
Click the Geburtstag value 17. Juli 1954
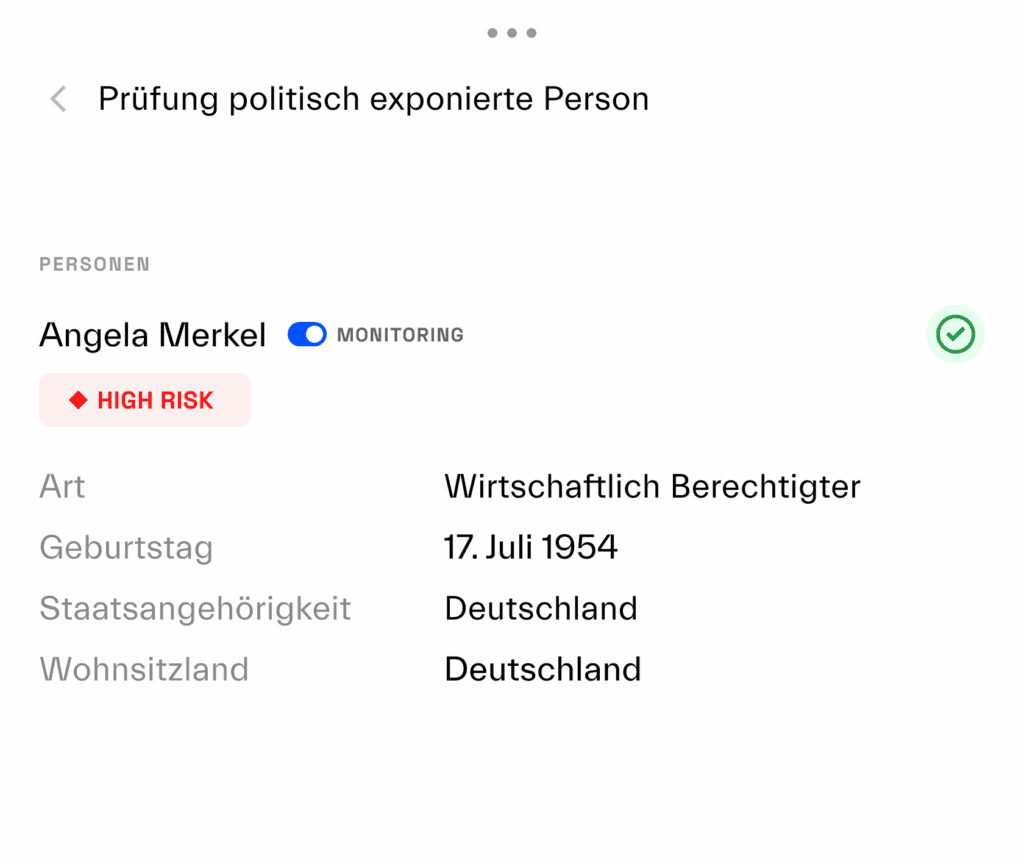pos(531,547)
